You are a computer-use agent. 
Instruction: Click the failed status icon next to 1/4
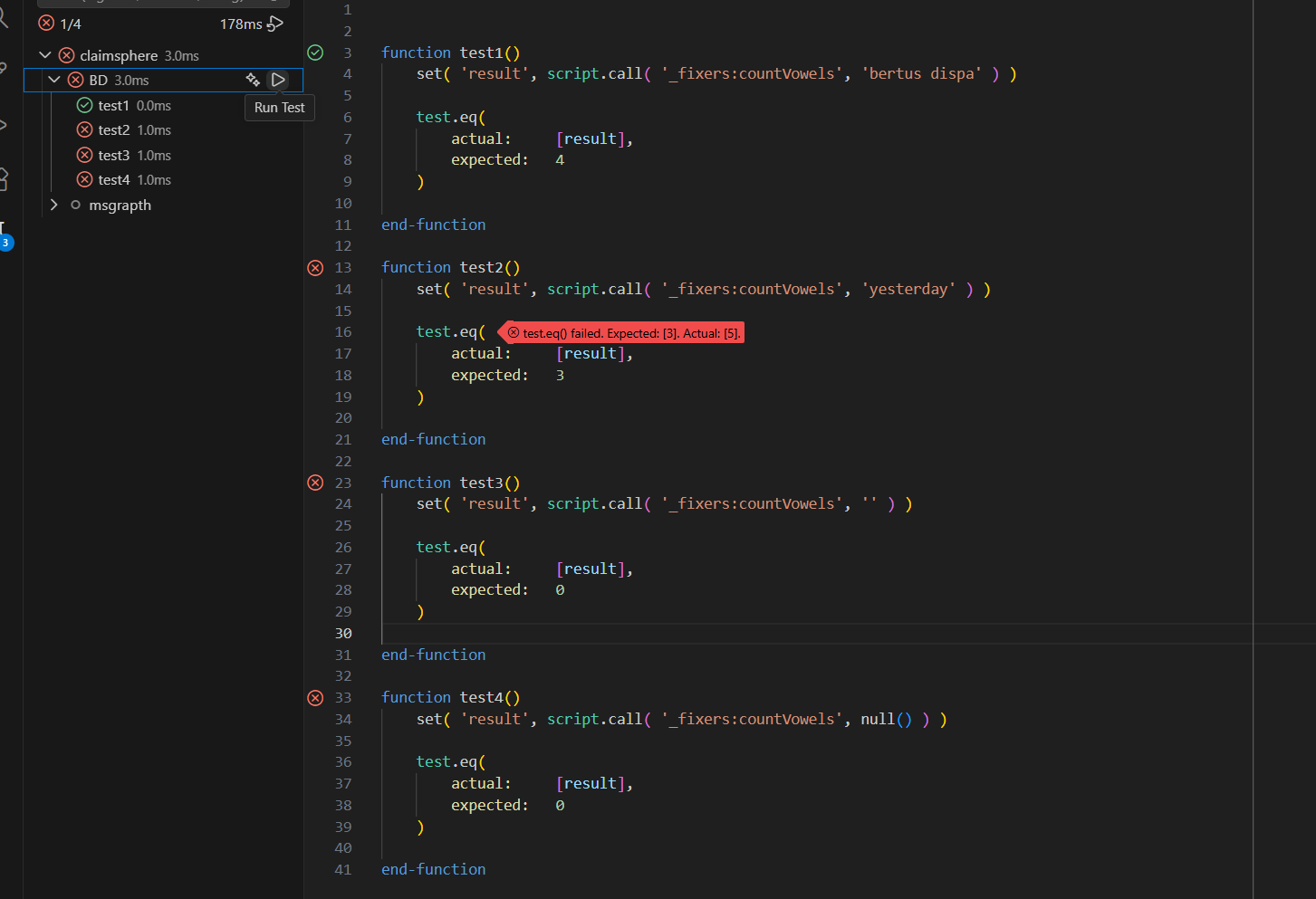46,23
